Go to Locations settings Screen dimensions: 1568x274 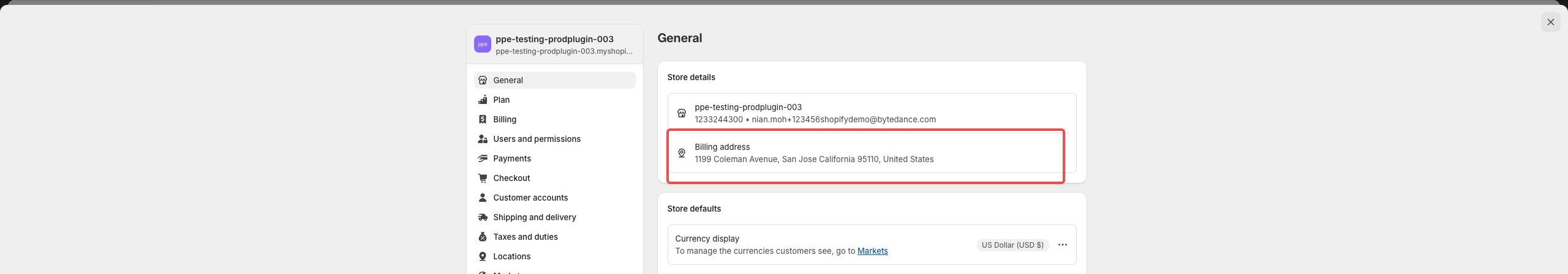[511, 256]
